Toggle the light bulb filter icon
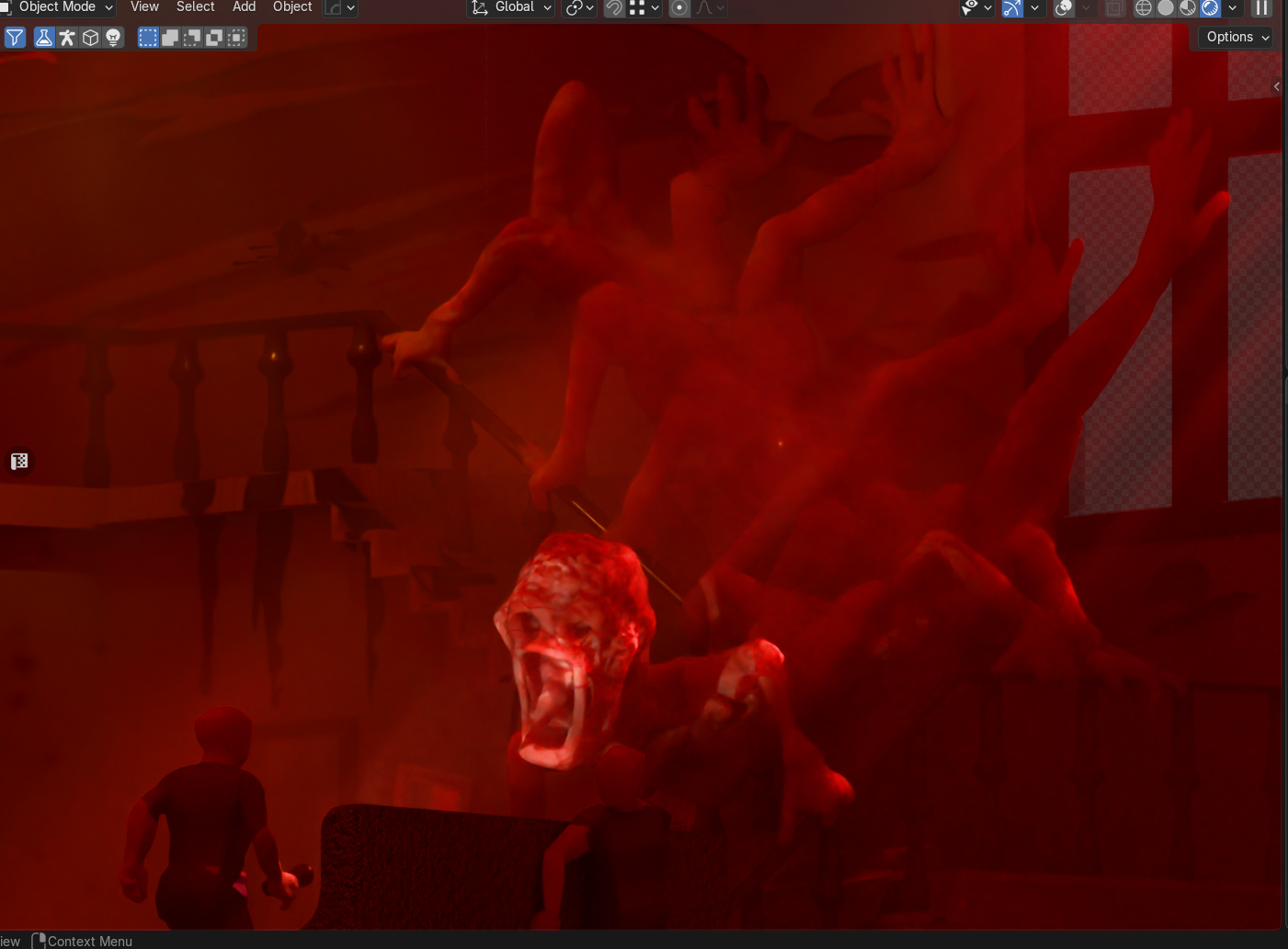This screenshot has width=1288, height=949. pyautogui.click(x=113, y=38)
